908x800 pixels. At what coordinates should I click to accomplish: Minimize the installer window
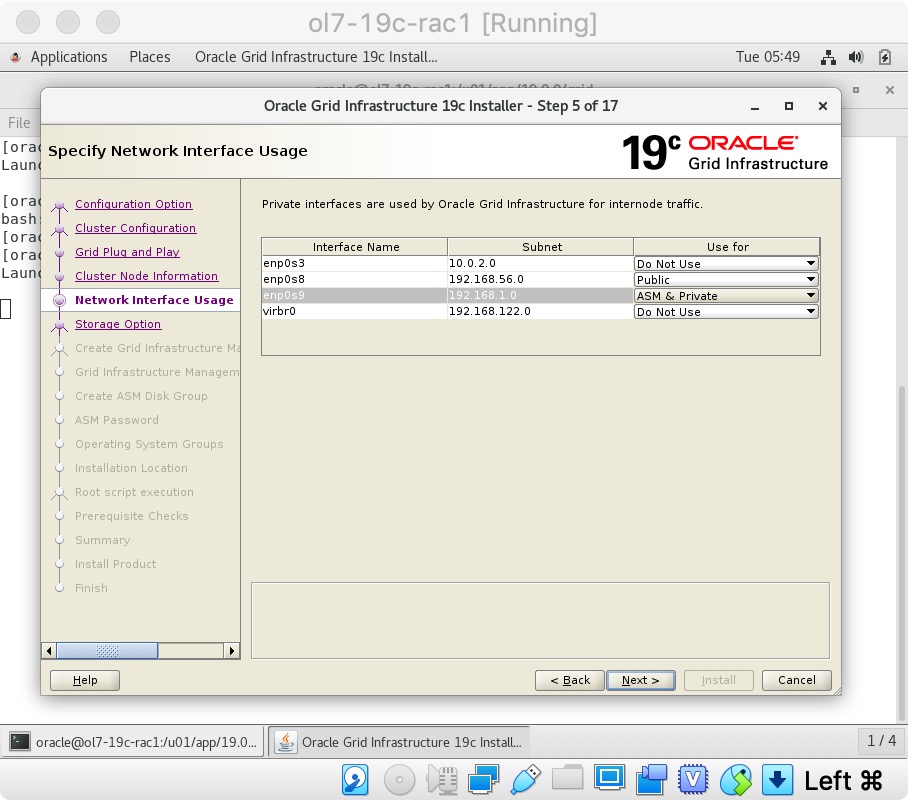(x=755, y=107)
